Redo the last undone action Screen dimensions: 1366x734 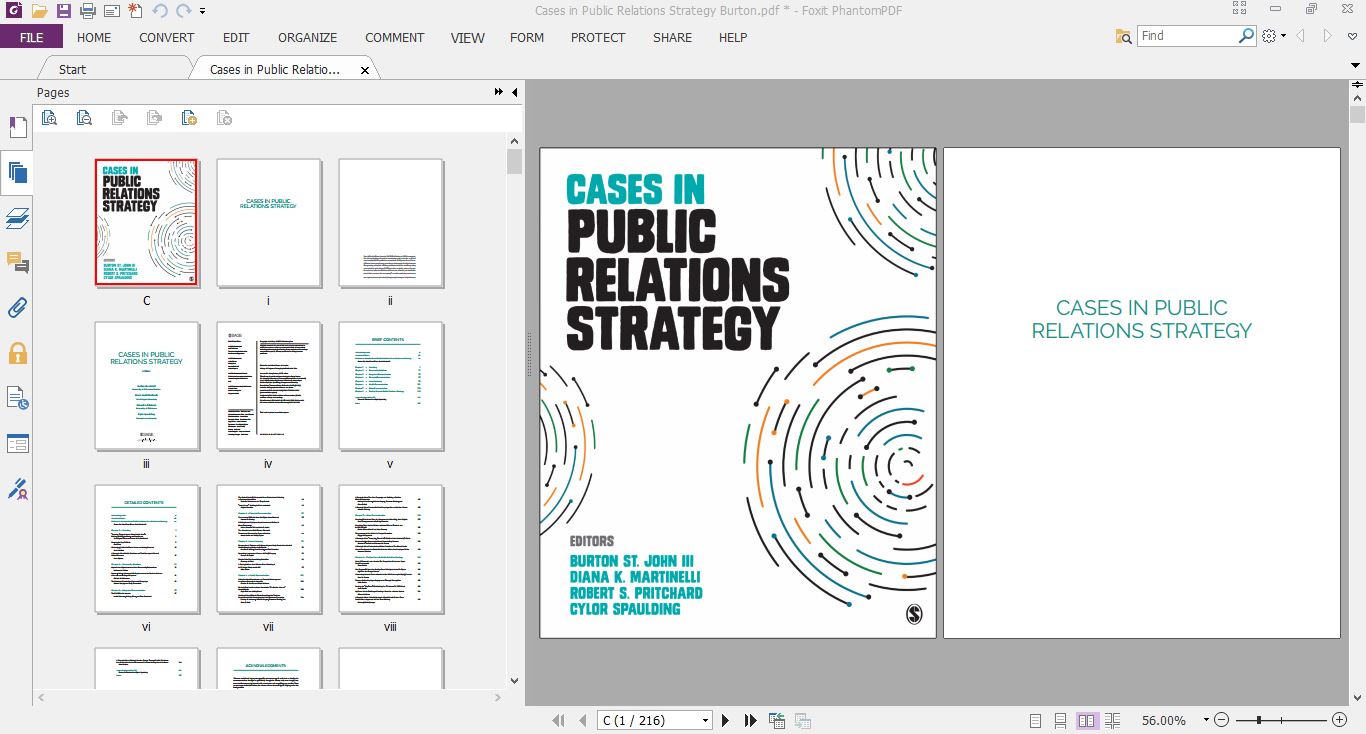click(x=183, y=11)
